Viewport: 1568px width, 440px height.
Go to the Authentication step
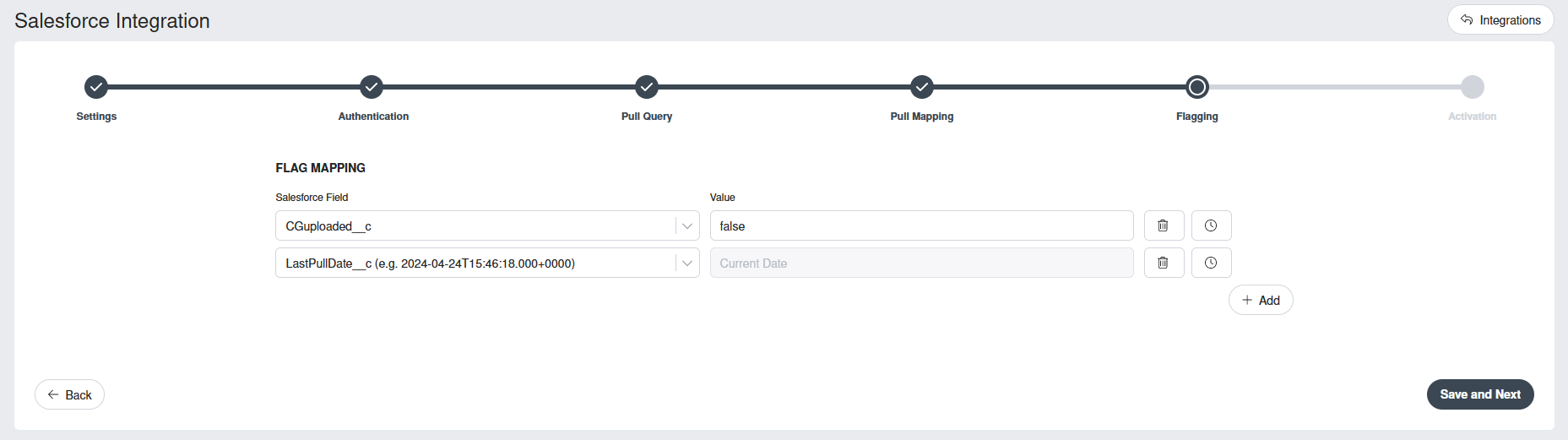[x=372, y=87]
